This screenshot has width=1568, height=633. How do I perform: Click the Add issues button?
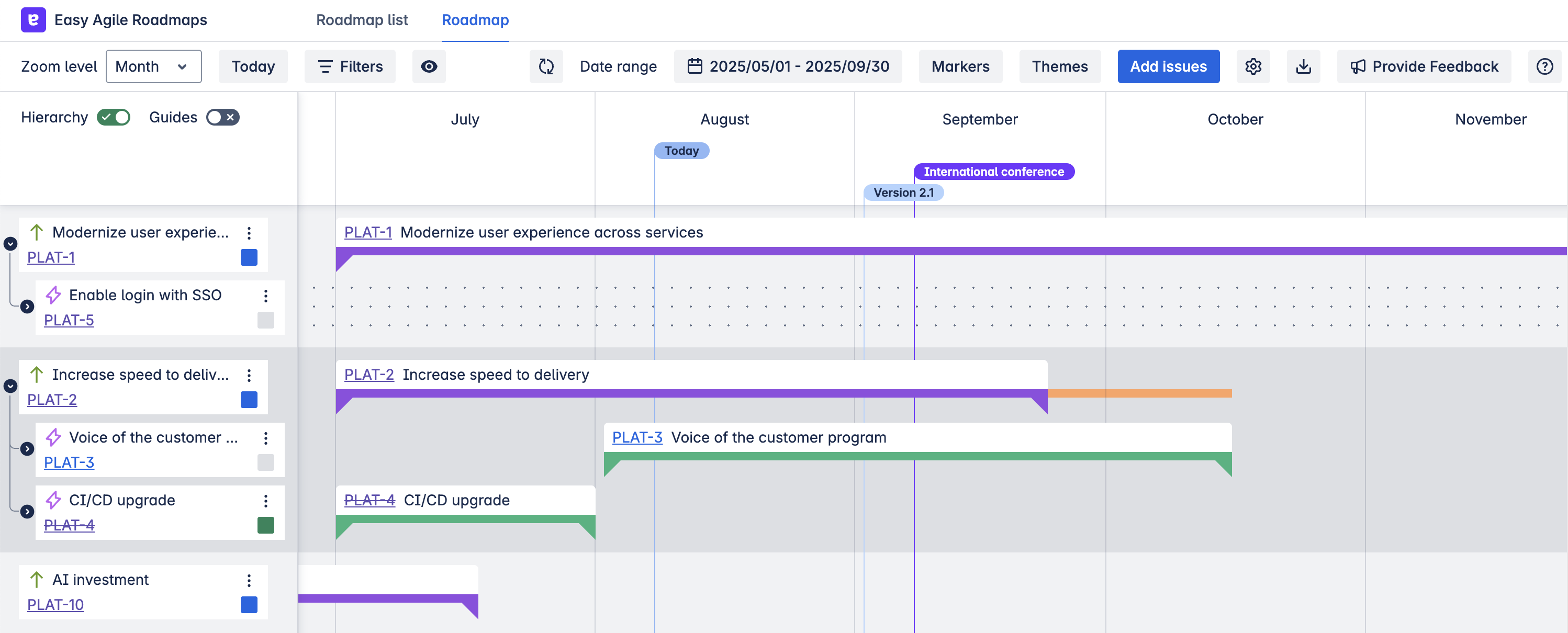(1168, 66)
